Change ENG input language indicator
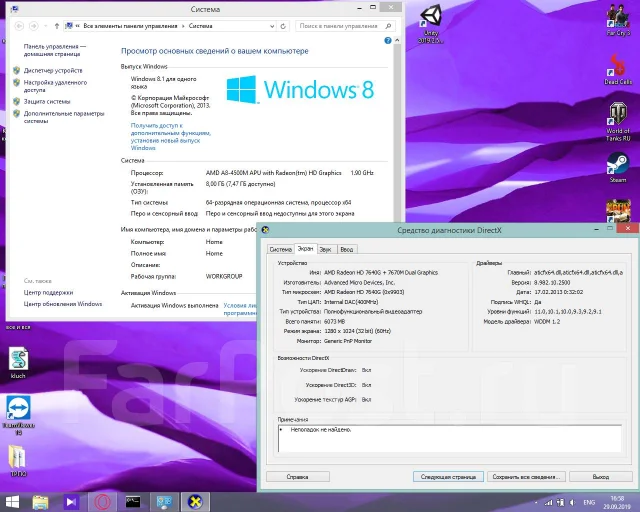Viewport: 640px width, 512px height. [589, 503]
